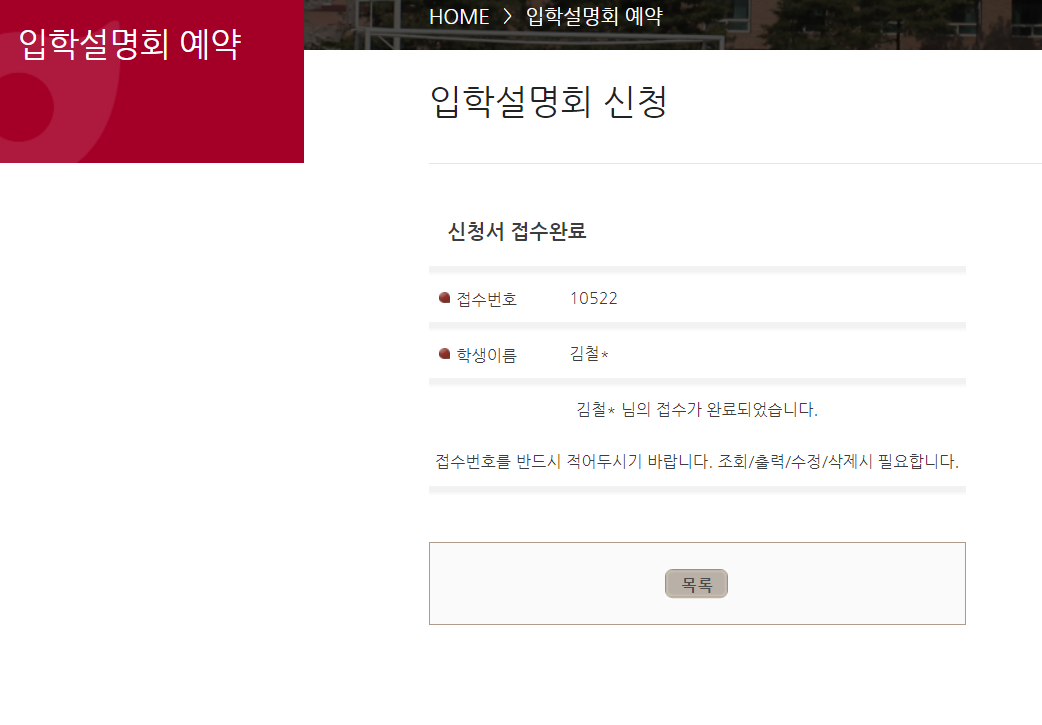Click the 접수가 완료되었습니다 confirmation message

[x=697, y=410]
